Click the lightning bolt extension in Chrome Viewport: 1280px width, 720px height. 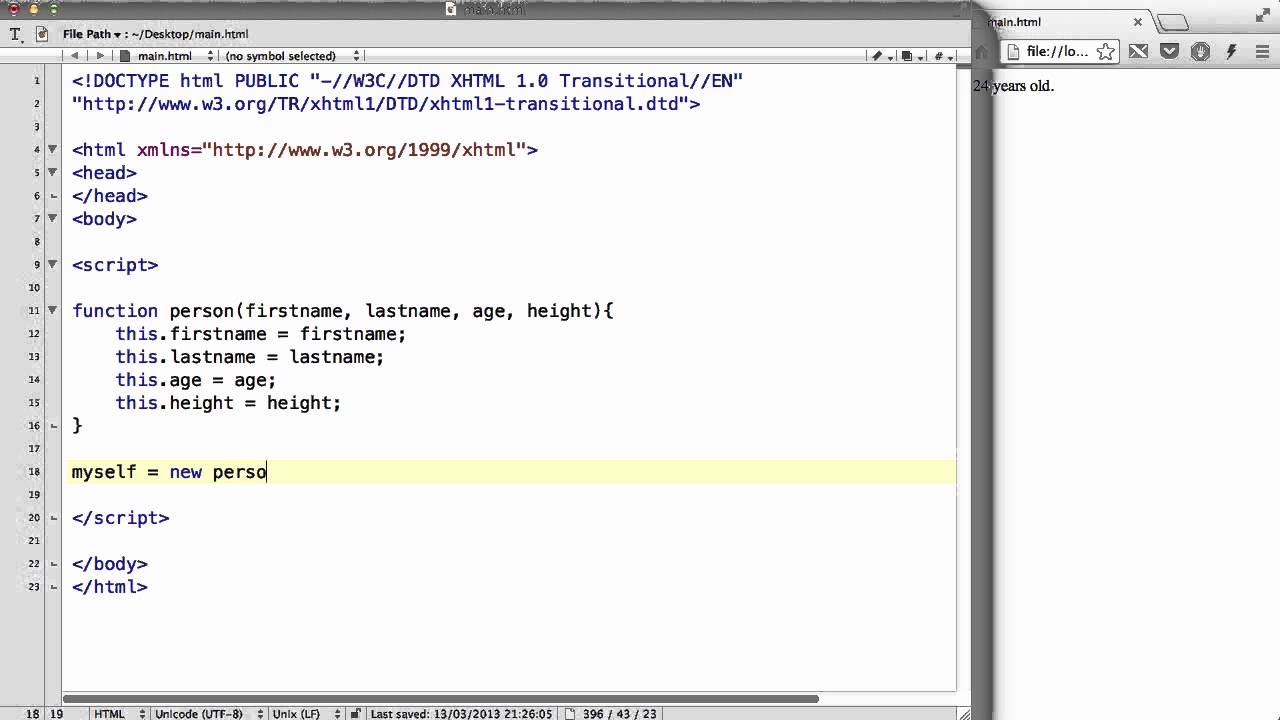click(x=1231, y=52)
